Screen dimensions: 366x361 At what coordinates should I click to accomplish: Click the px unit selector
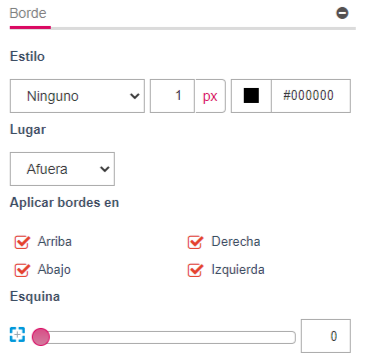pyautogui.click(x=210, y=96)
